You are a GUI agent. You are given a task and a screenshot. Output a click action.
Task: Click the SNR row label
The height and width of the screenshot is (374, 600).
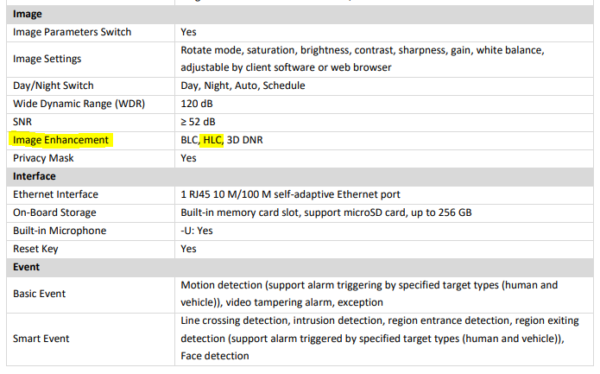(22, 122)
